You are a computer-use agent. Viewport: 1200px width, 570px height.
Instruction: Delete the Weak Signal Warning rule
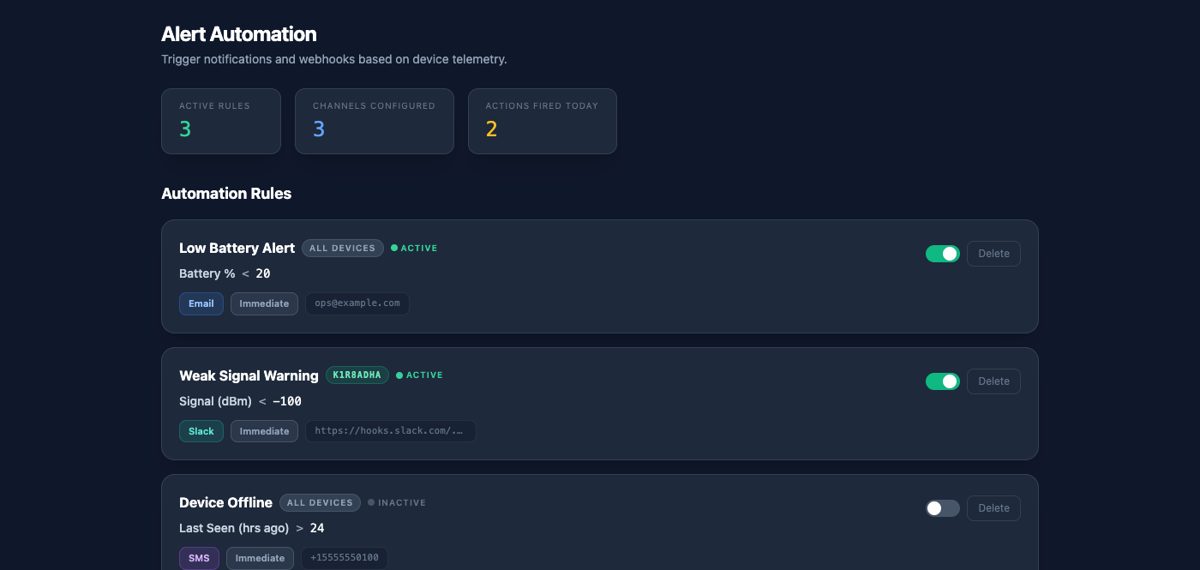click(994, 381)
